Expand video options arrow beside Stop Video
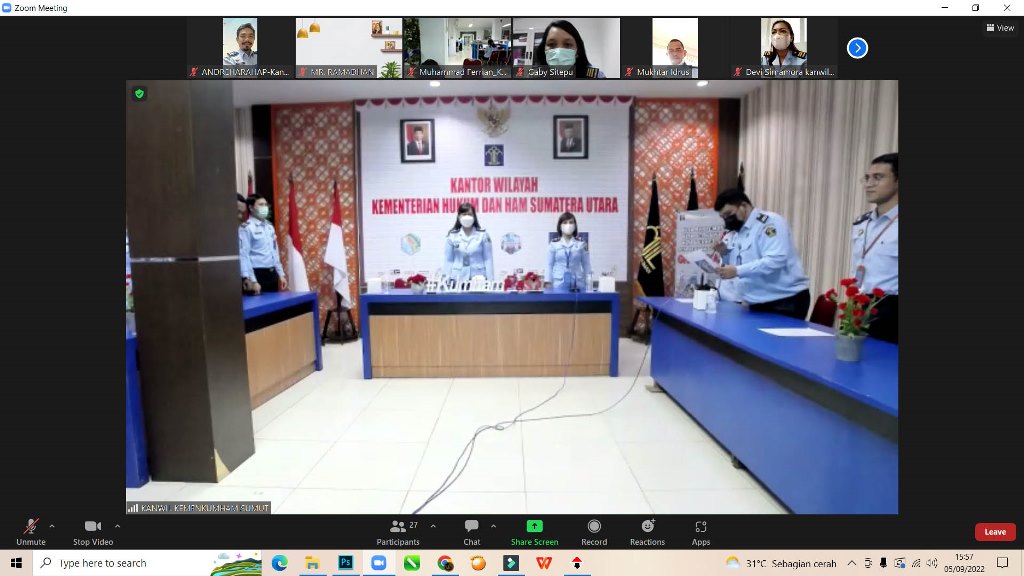The height and width of the screenshot is (576, 1024). click(x=117, y=526)
